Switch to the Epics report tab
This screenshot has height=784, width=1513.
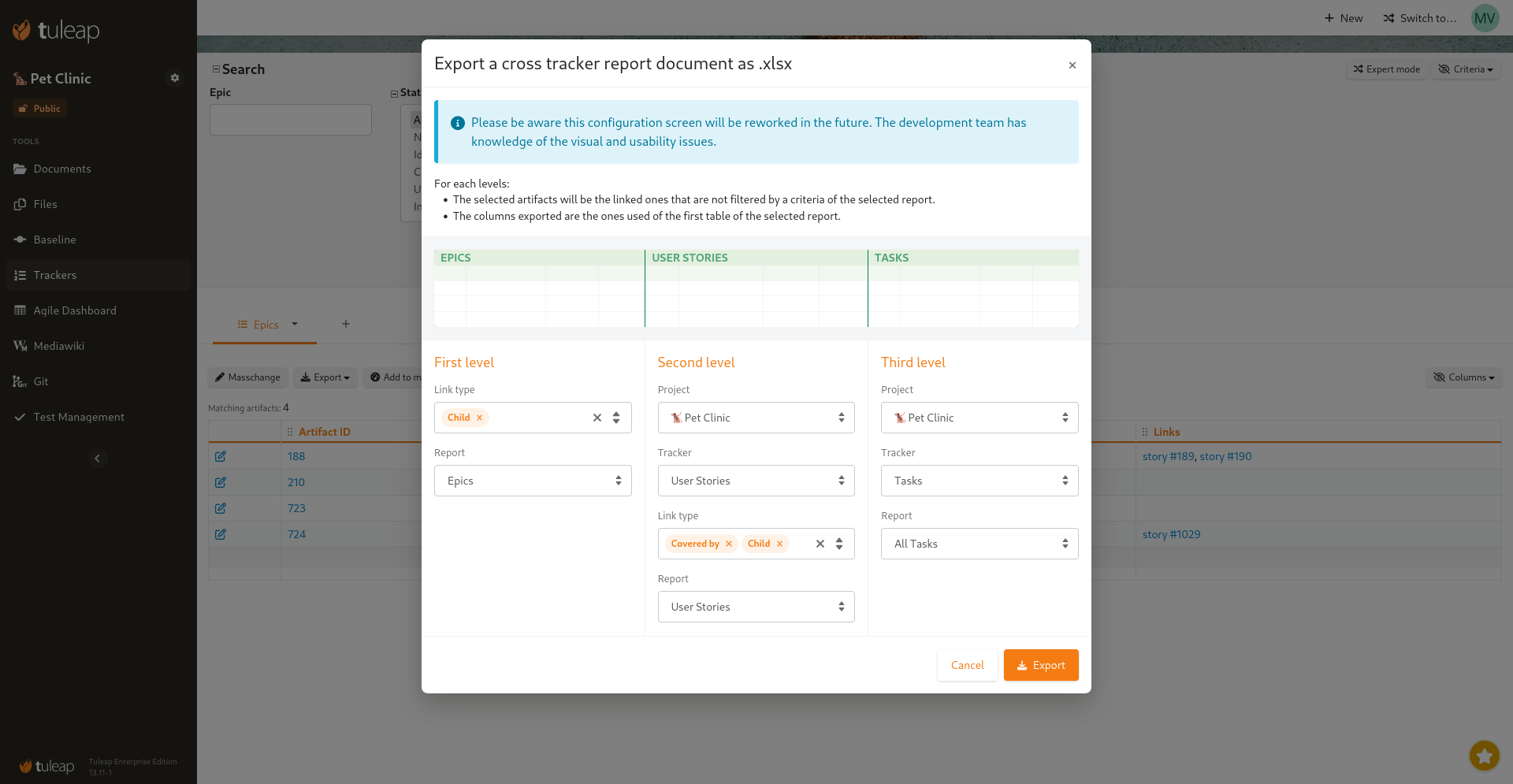pyautogui.click(x=264, y=325)
